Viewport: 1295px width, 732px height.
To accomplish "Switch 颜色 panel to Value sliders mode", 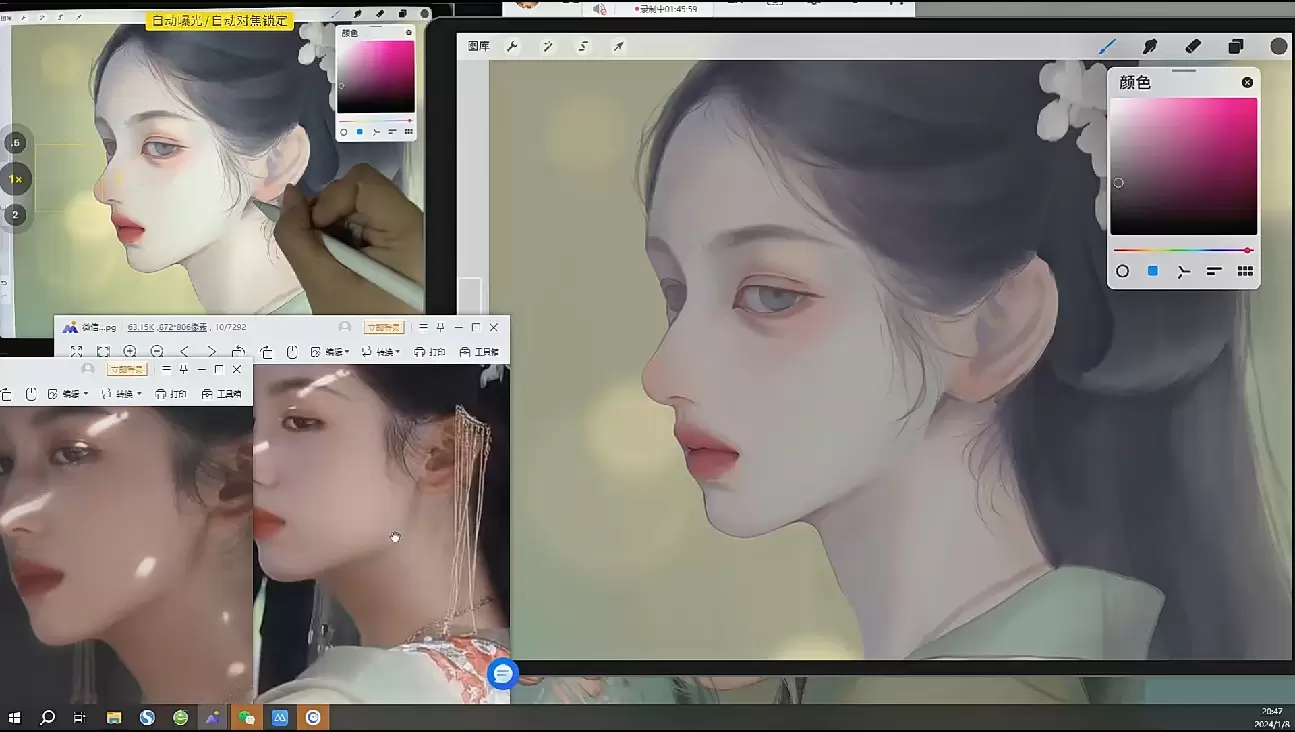I will click(x=1214, y=271).
